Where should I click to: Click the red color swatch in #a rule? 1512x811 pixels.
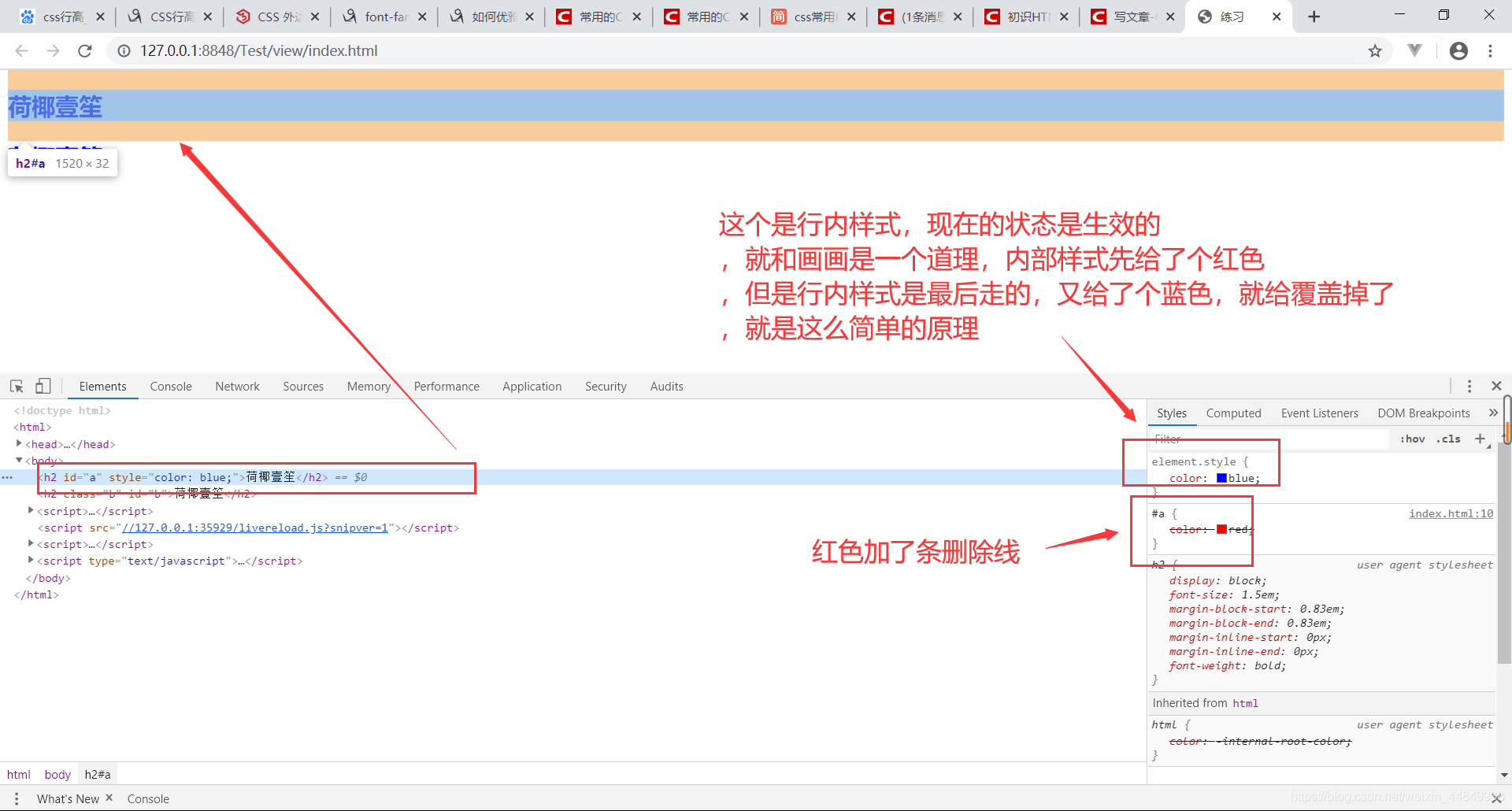(1221, 529)
